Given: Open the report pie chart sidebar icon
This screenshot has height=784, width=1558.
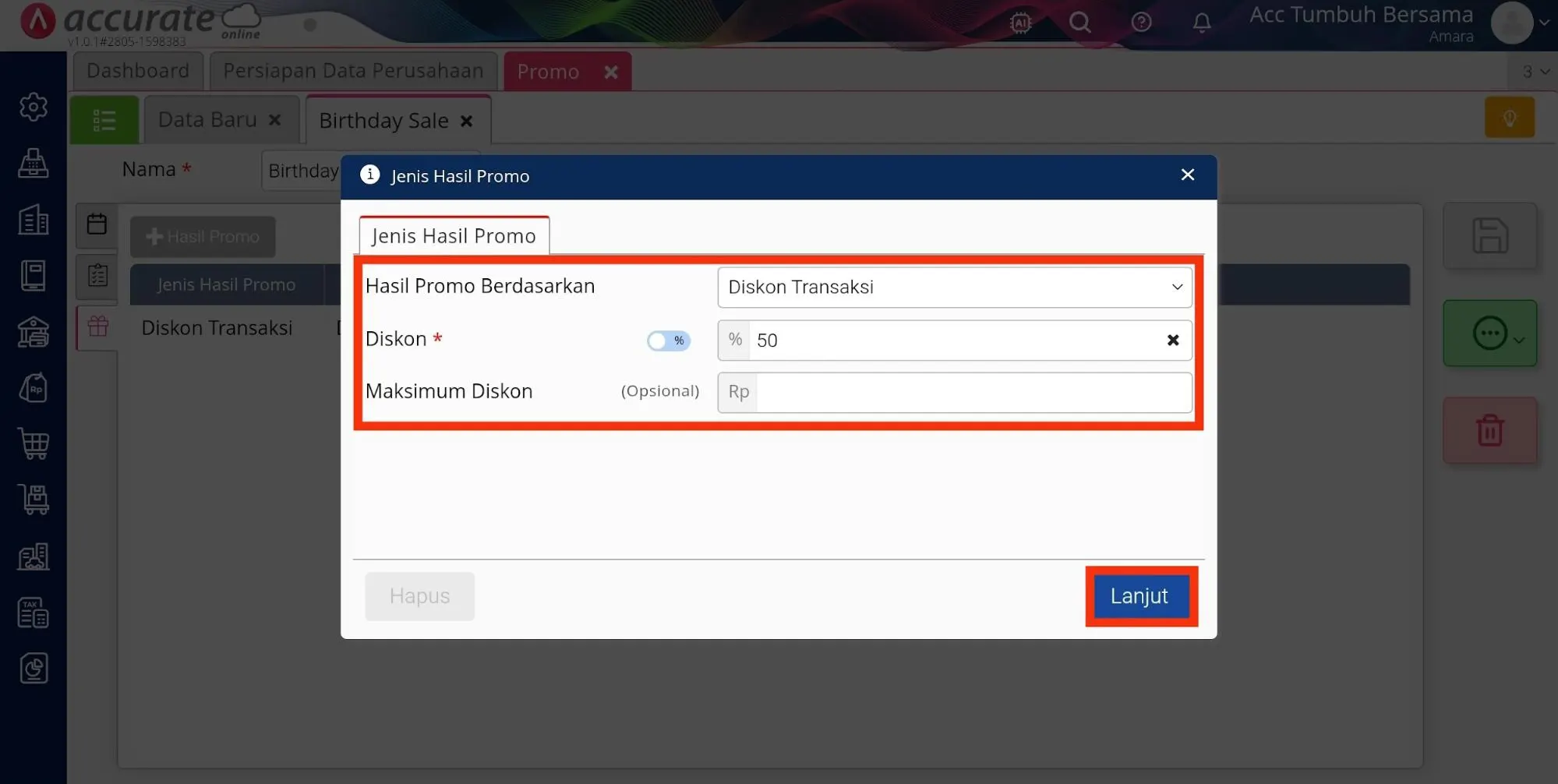Looking at the screenshot, I should coord(34,668).
